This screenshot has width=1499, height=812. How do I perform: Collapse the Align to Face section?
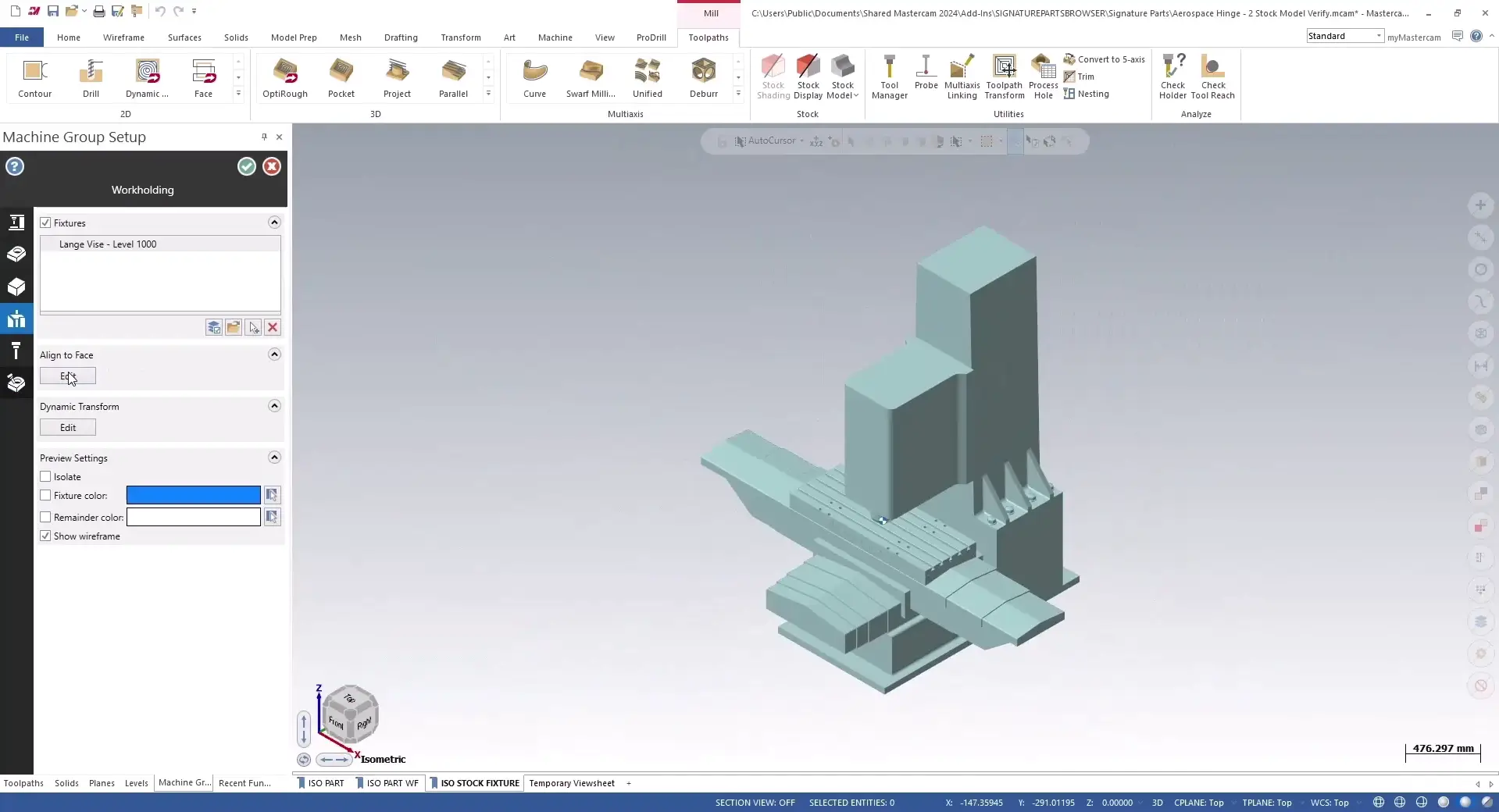tap(274, 354)
